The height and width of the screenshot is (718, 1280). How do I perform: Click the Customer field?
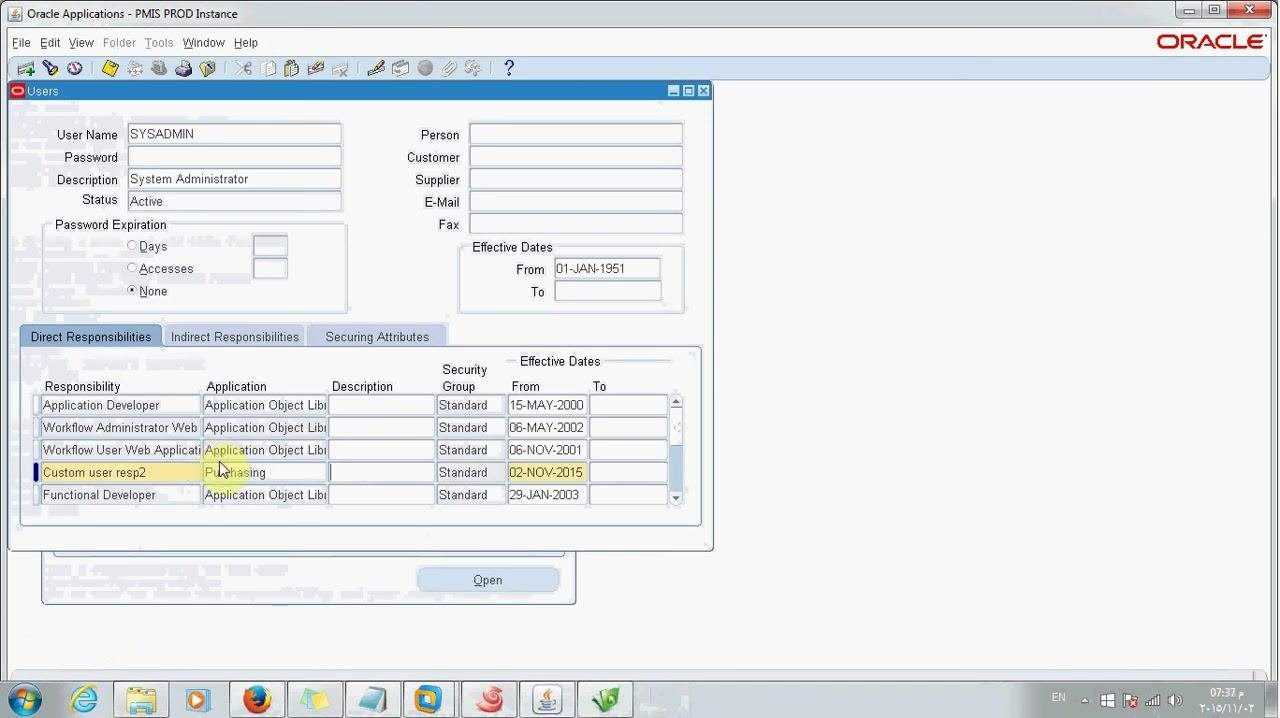(x=576, y=157)
